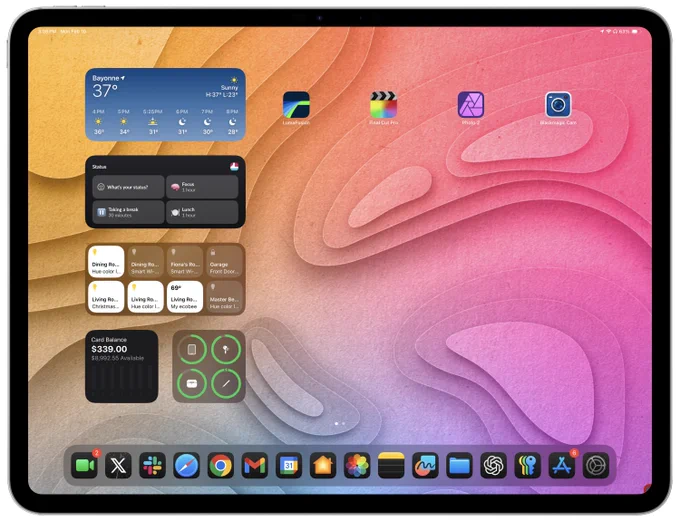Open the Passwords keys app in dock
Viewport: 680px width, 521px height.
coord(527,465)
